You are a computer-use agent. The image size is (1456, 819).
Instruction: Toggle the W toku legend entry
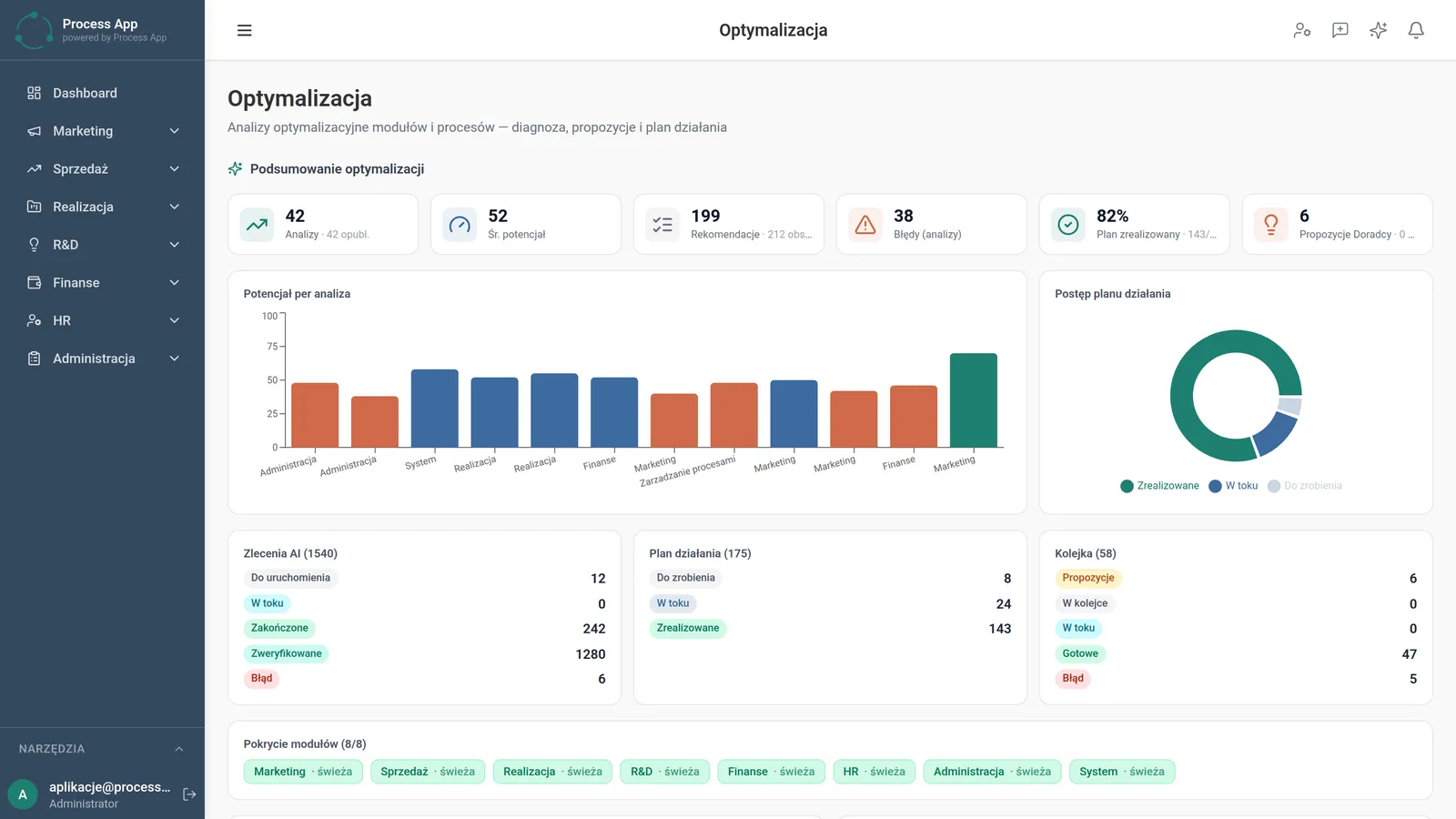coord(1233,486)
